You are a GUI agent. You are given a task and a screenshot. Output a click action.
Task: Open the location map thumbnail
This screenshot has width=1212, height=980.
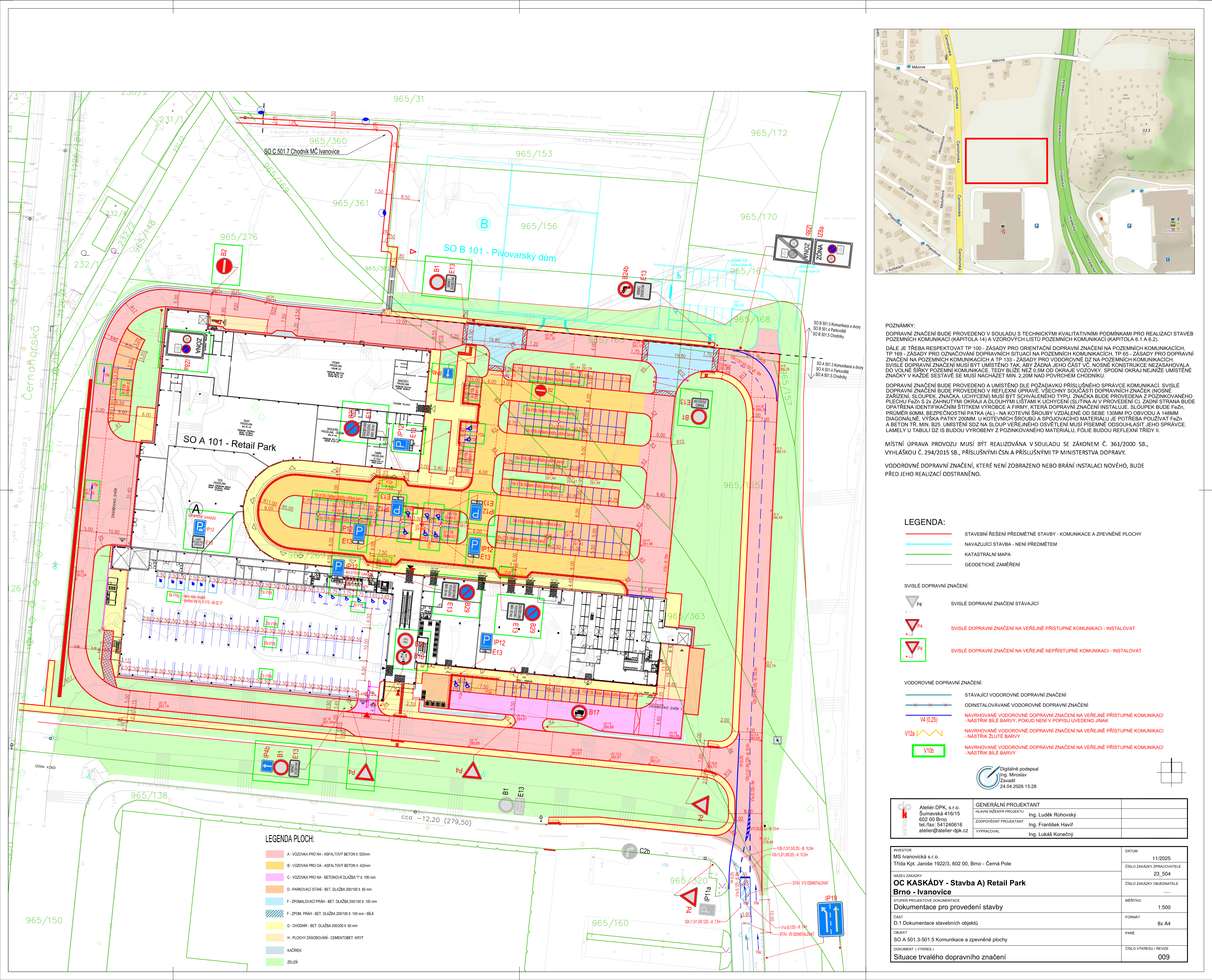pos(1034,151)
